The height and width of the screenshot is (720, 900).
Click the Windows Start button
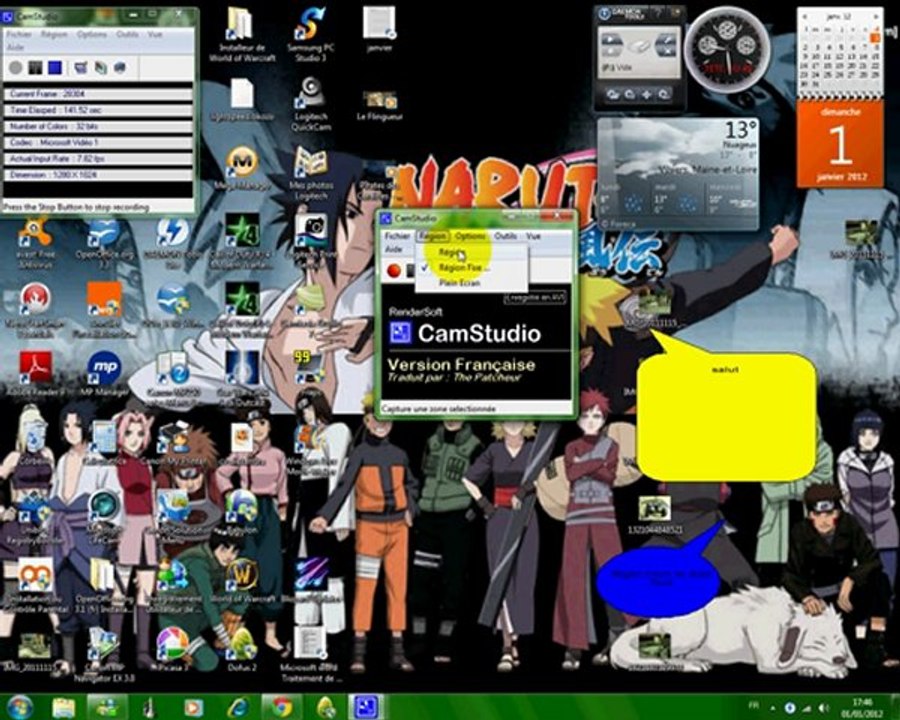click(20, 707)
